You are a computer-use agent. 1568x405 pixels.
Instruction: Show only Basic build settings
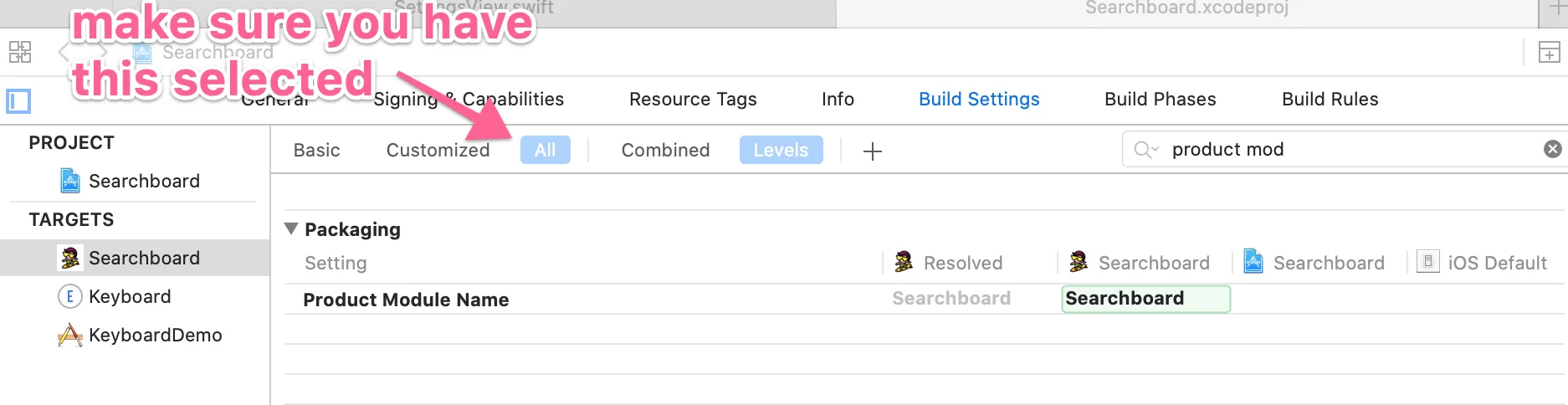[316, 150]
